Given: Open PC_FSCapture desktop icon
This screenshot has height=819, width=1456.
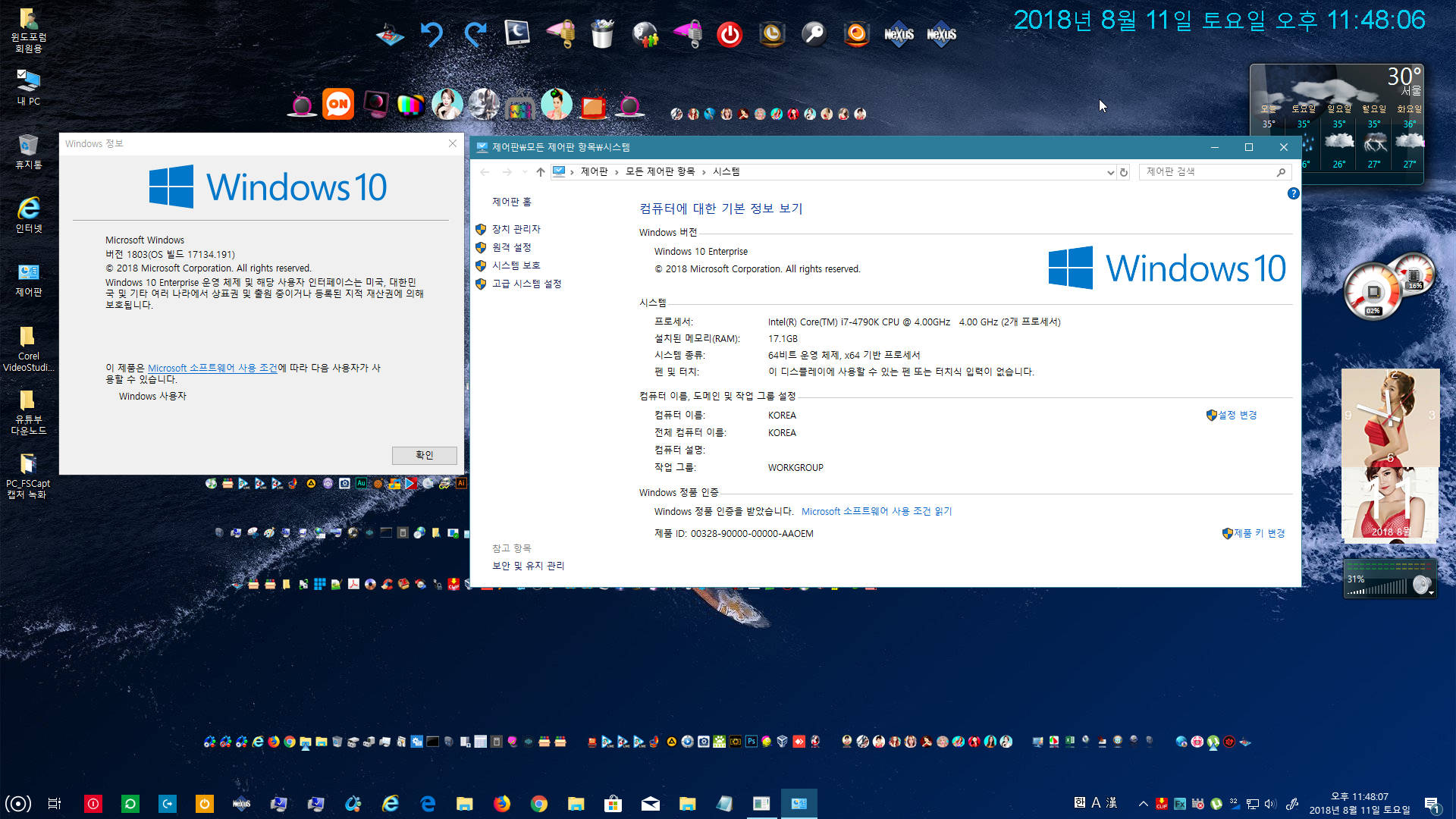Looking at the screenshot, I should coord(28,475).
